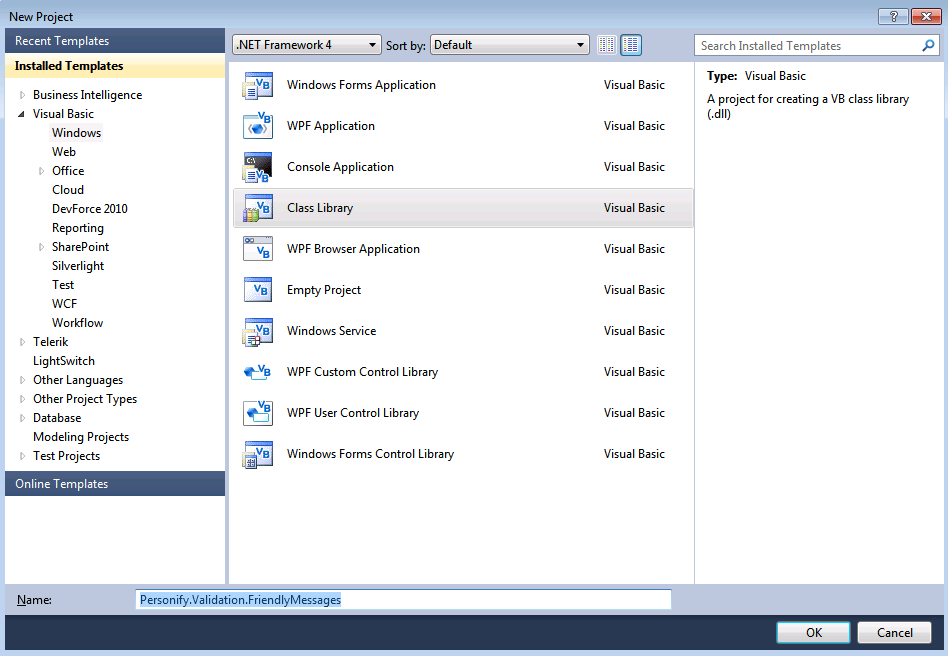Select the Windows Service template name
Screen dimensions: 948x656
(331, 331)
